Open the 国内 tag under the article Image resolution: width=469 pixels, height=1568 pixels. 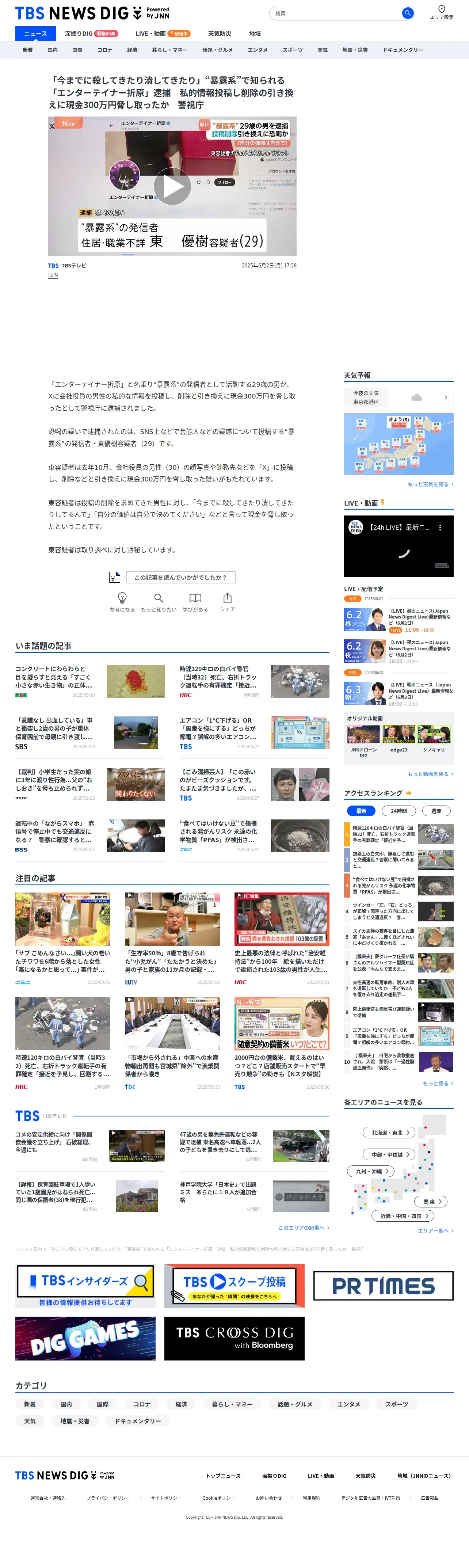(53, 275)
